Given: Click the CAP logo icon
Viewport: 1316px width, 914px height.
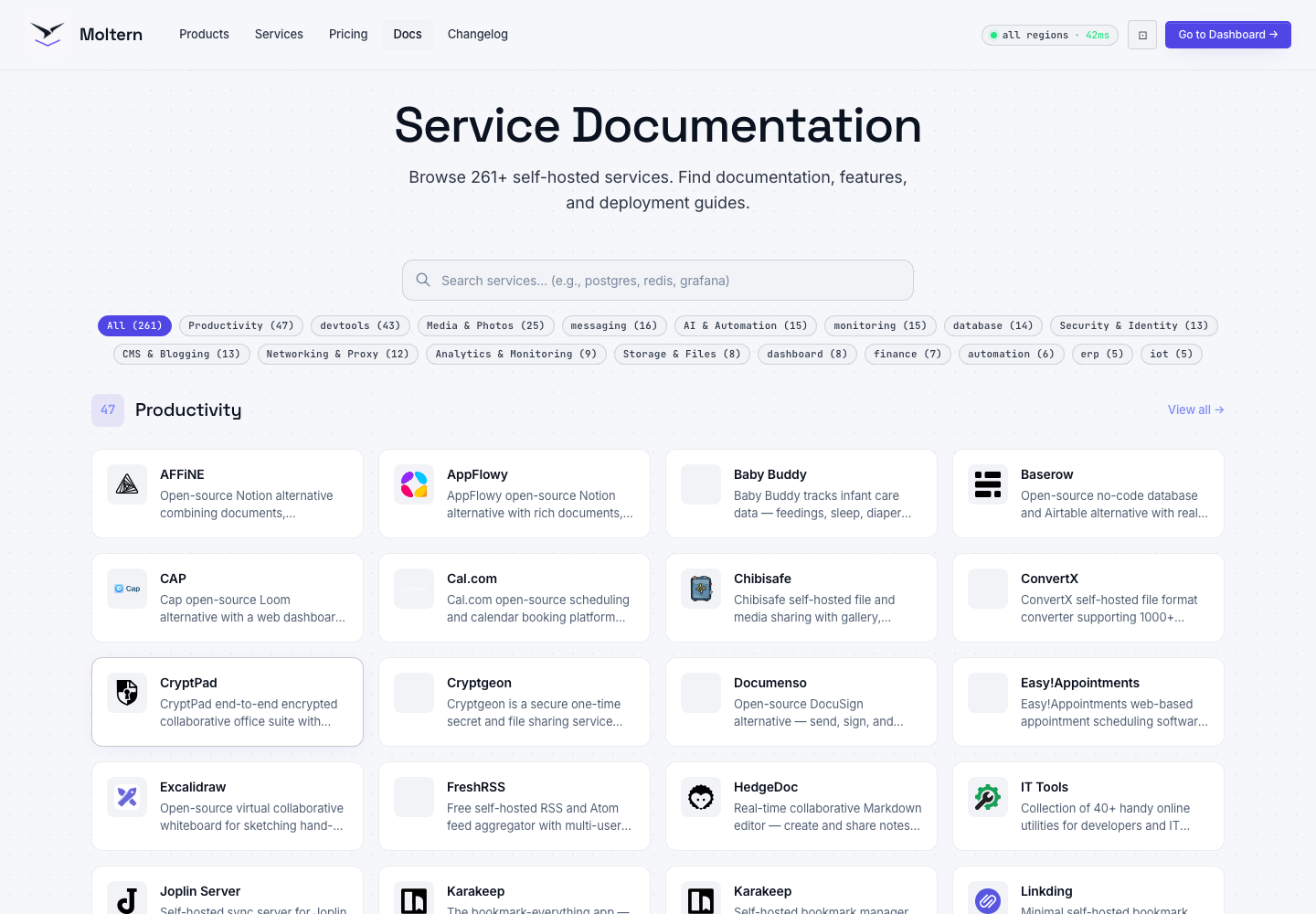Looking at the screenshot, I should coord(127,589).
